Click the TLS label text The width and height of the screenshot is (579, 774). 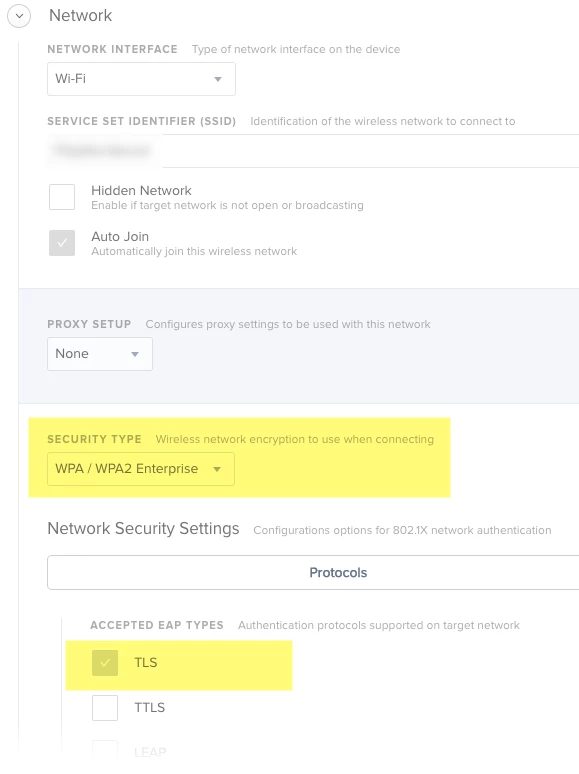[x=146, y=662]
